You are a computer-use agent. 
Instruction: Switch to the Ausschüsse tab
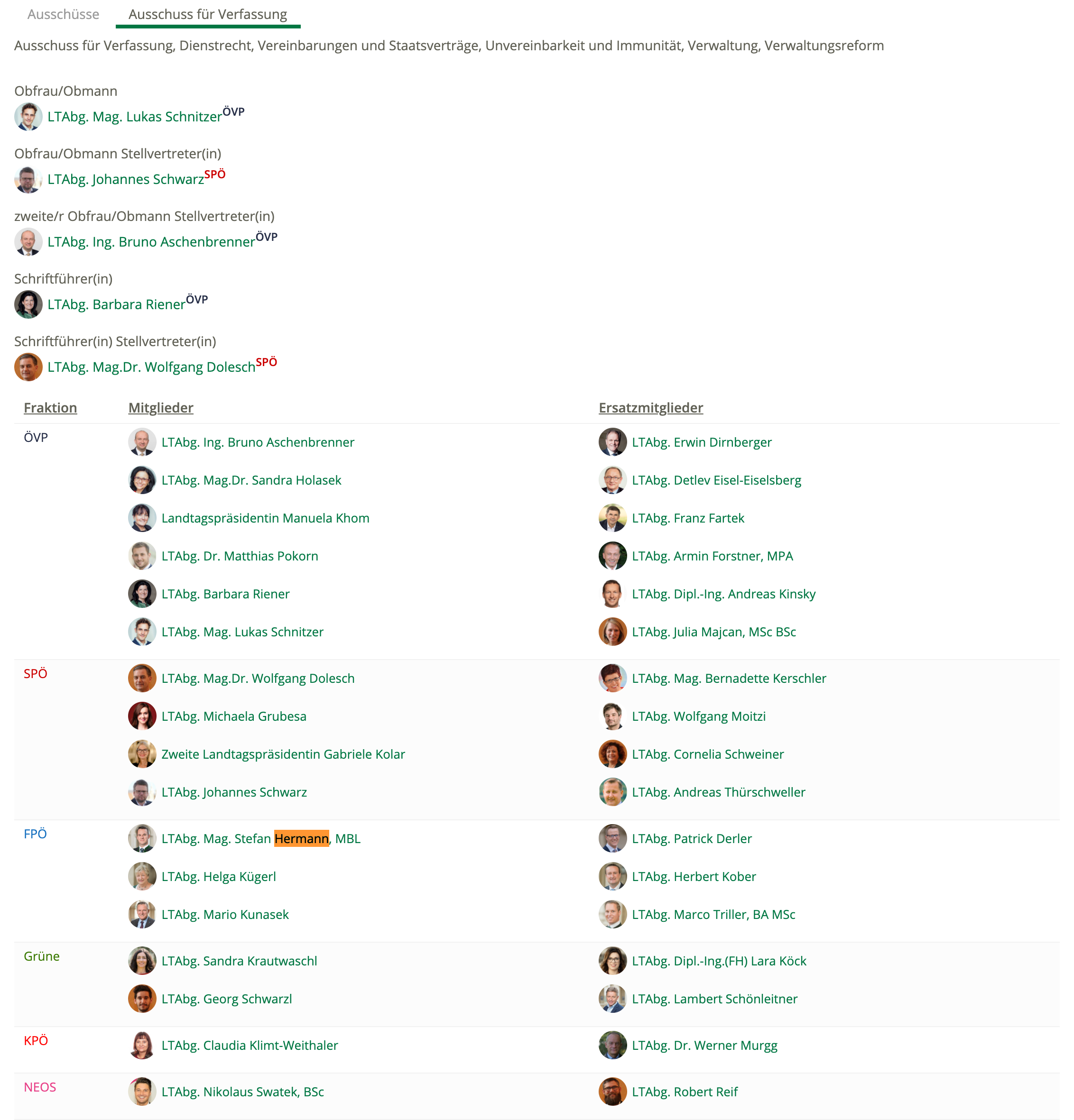(x=64, y=14)
